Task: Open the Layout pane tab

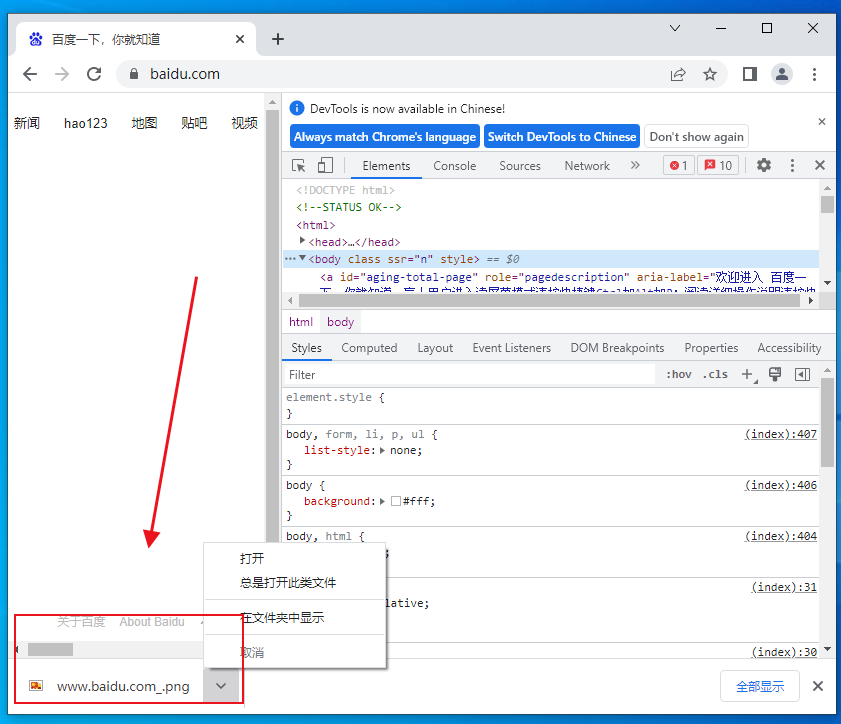Action: pos(435,348)
